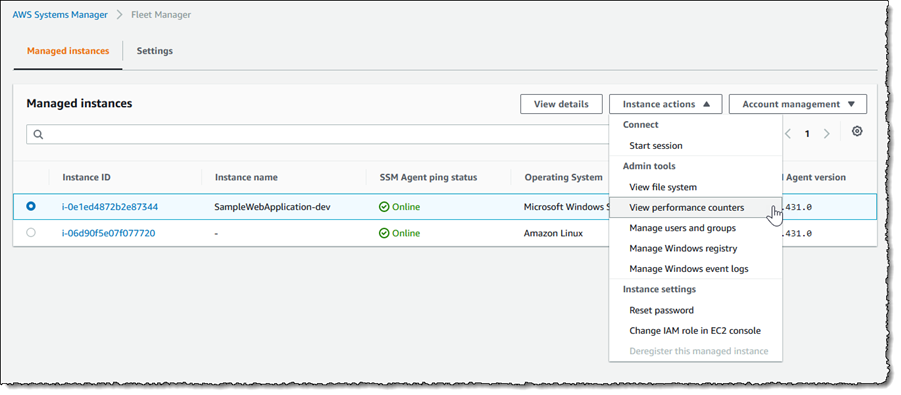The height and width of the screenshot is (395, 901).
Task: Go to previous page arrow
Action: coord(788,134)
